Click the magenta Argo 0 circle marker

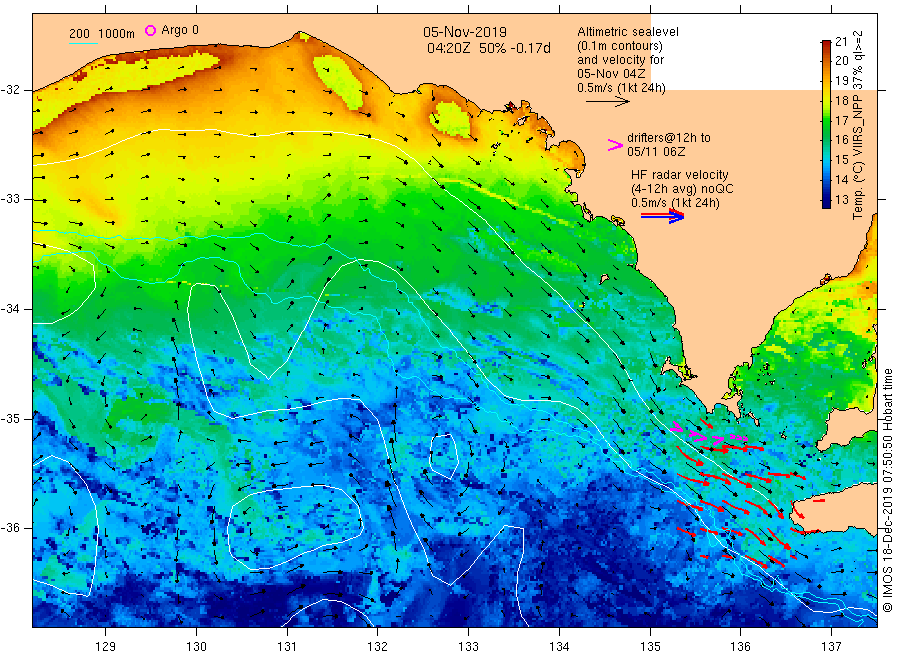150,30
